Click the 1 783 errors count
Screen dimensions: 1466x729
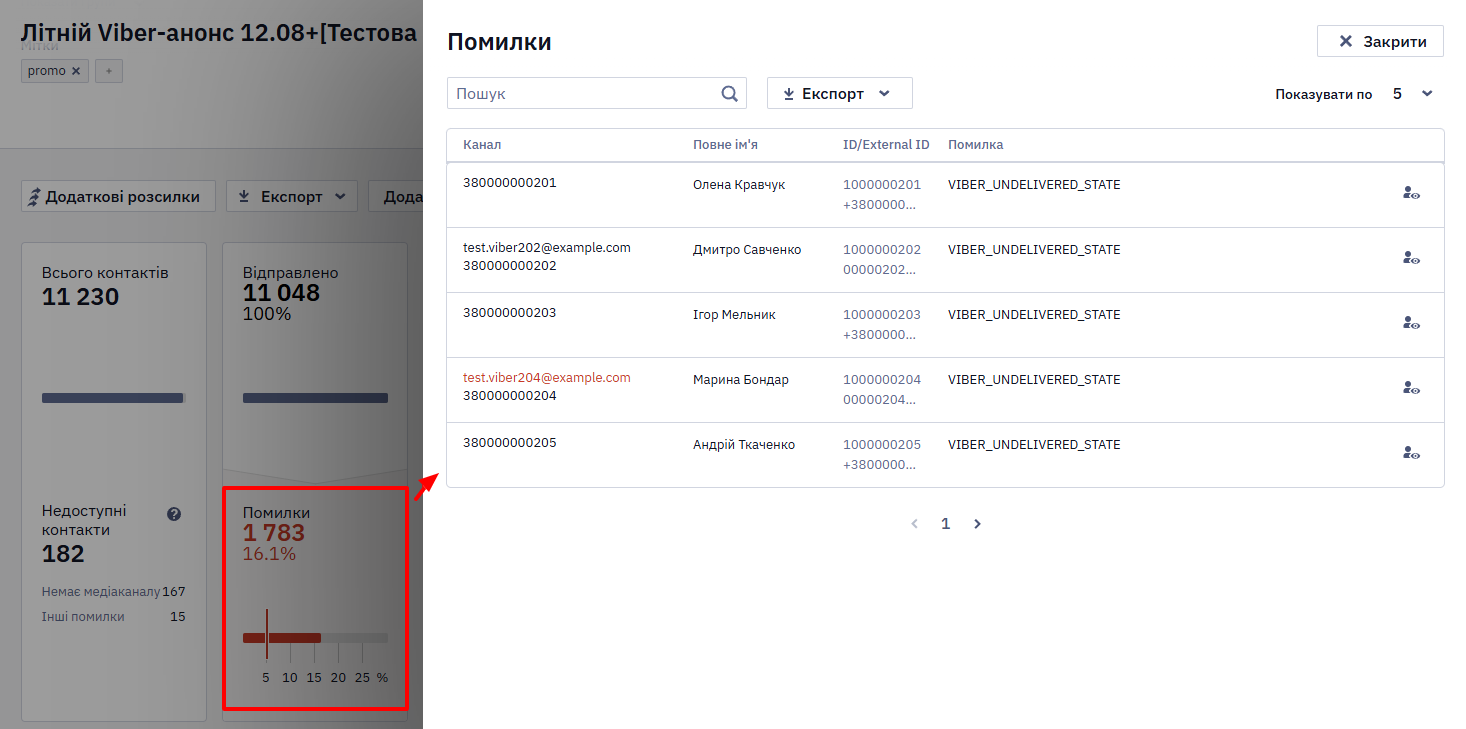click(x=274, y=534)
